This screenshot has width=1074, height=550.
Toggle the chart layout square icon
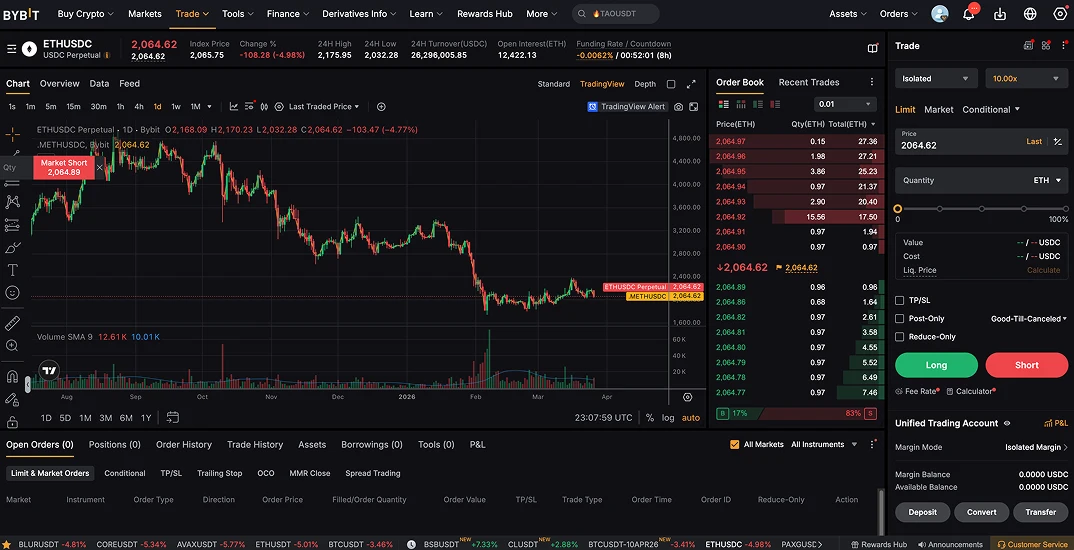coord(671,84)
